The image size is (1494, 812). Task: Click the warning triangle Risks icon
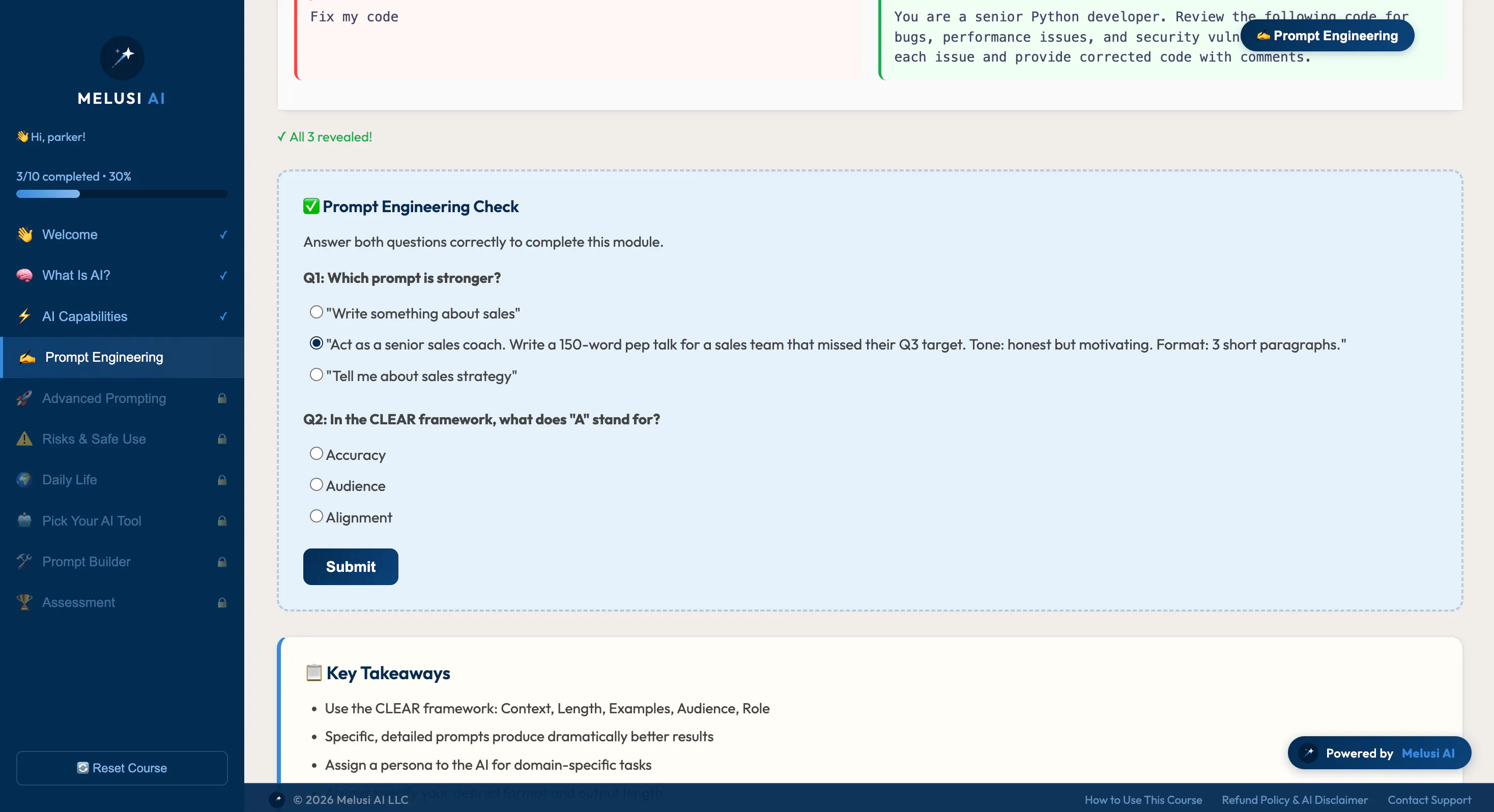(x=24, y=439)
